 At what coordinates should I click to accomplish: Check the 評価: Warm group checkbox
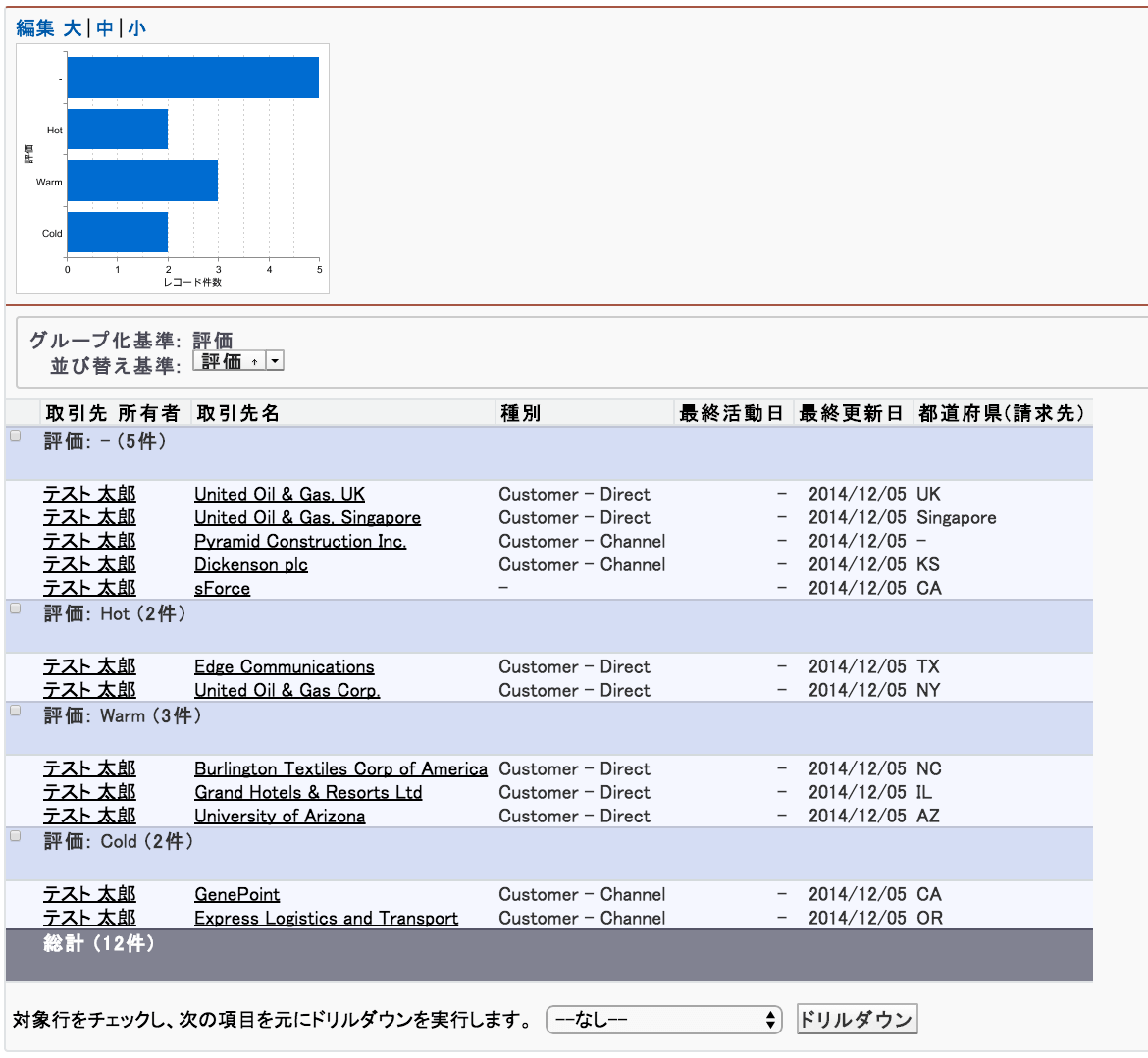pyautogui.click(x=16, y=711)
